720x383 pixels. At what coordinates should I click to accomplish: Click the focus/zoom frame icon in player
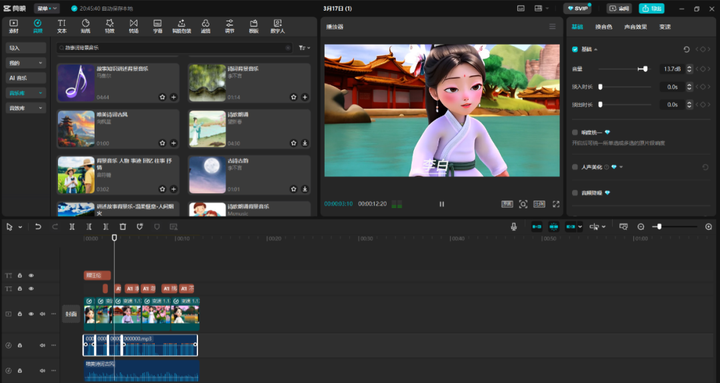pos(523,204)
